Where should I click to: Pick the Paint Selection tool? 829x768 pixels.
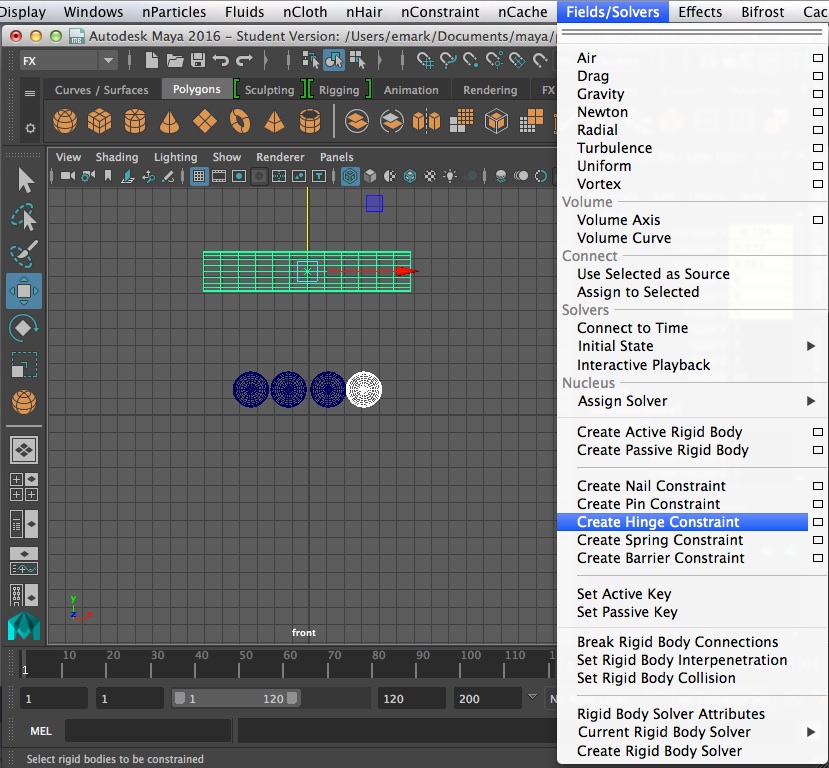point(24,254)
